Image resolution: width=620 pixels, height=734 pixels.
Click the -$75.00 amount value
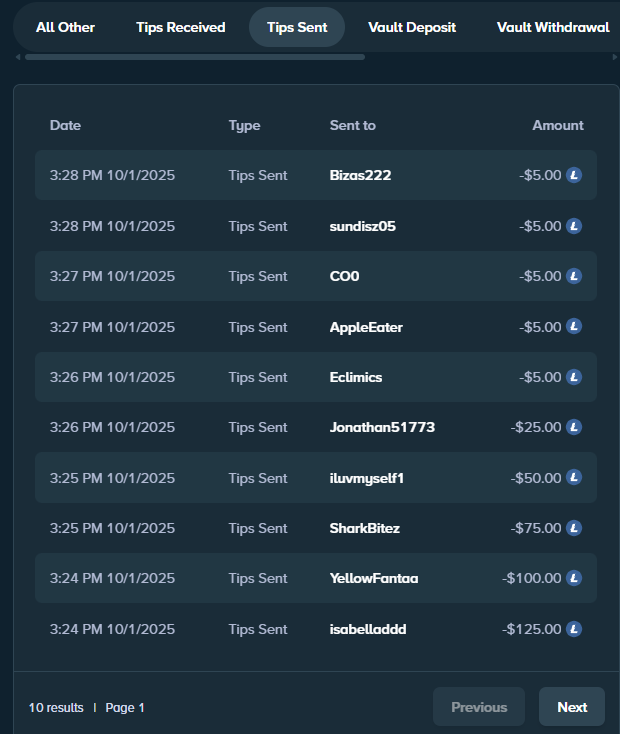pos(536,528)
